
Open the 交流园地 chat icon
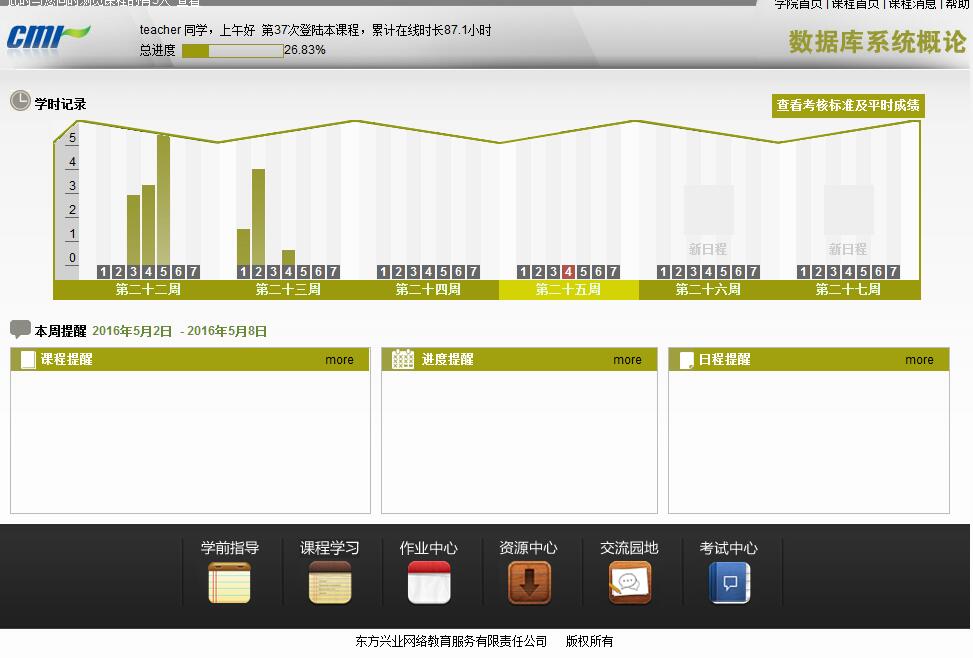[629, 582]
